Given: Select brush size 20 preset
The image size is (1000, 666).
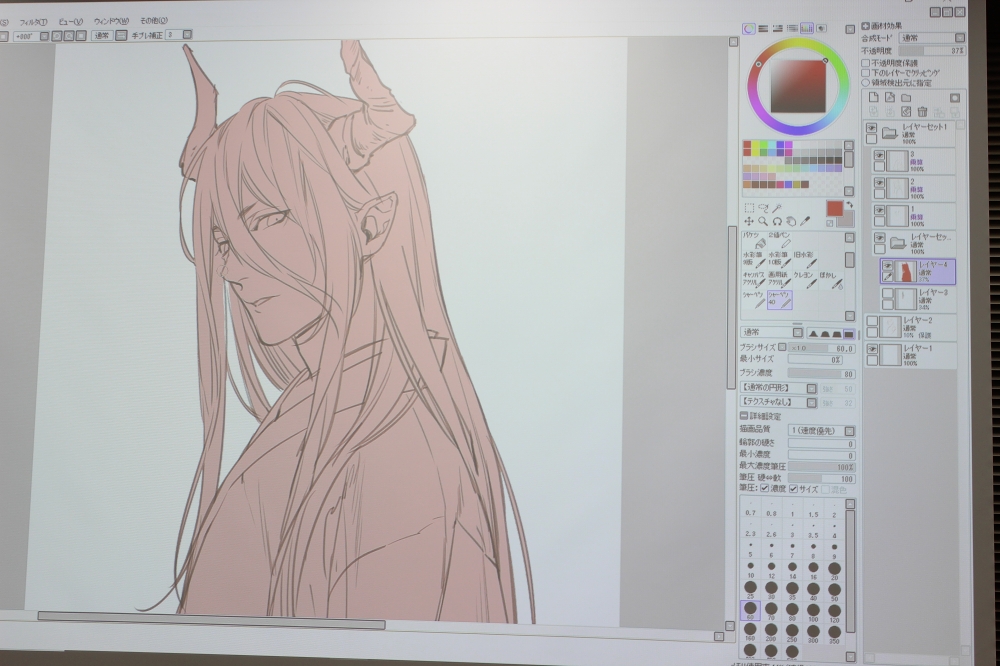Looking at the screenshot, I should point(834,570).
